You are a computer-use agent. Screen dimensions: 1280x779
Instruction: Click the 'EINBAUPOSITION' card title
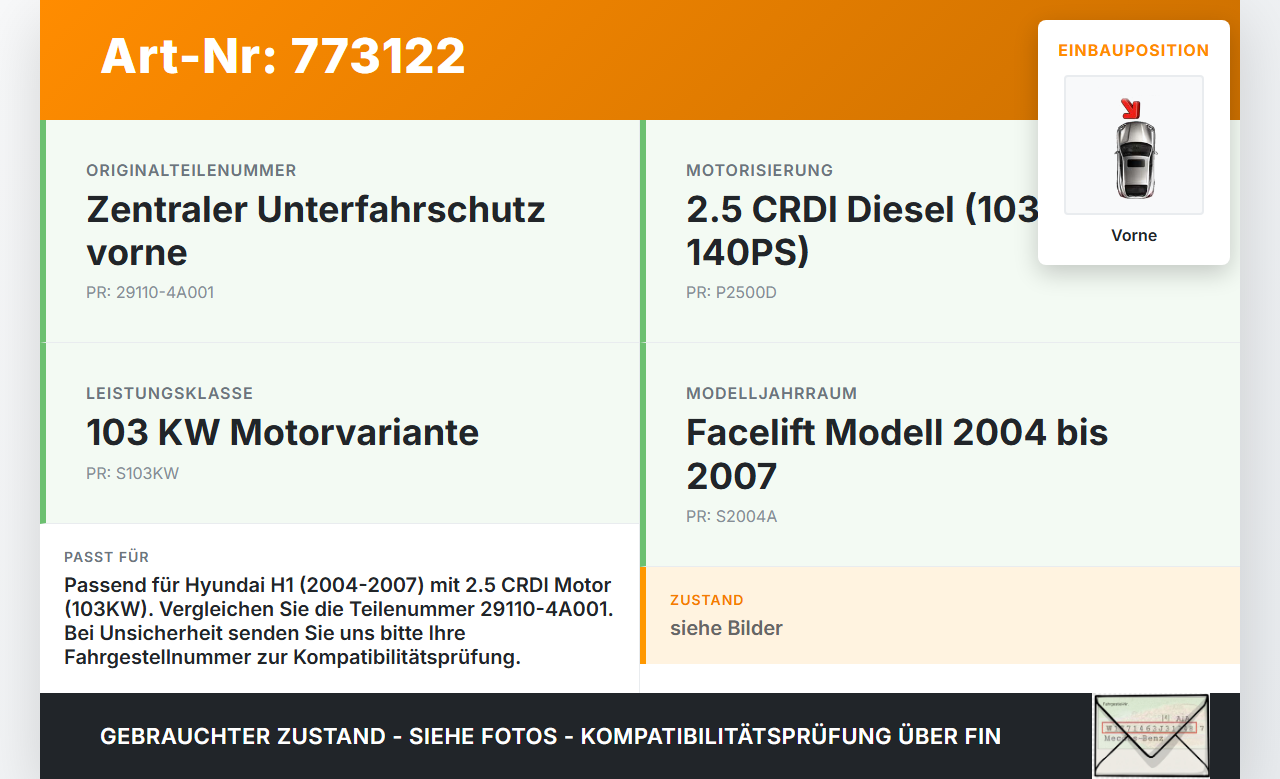coord(1134,50)
